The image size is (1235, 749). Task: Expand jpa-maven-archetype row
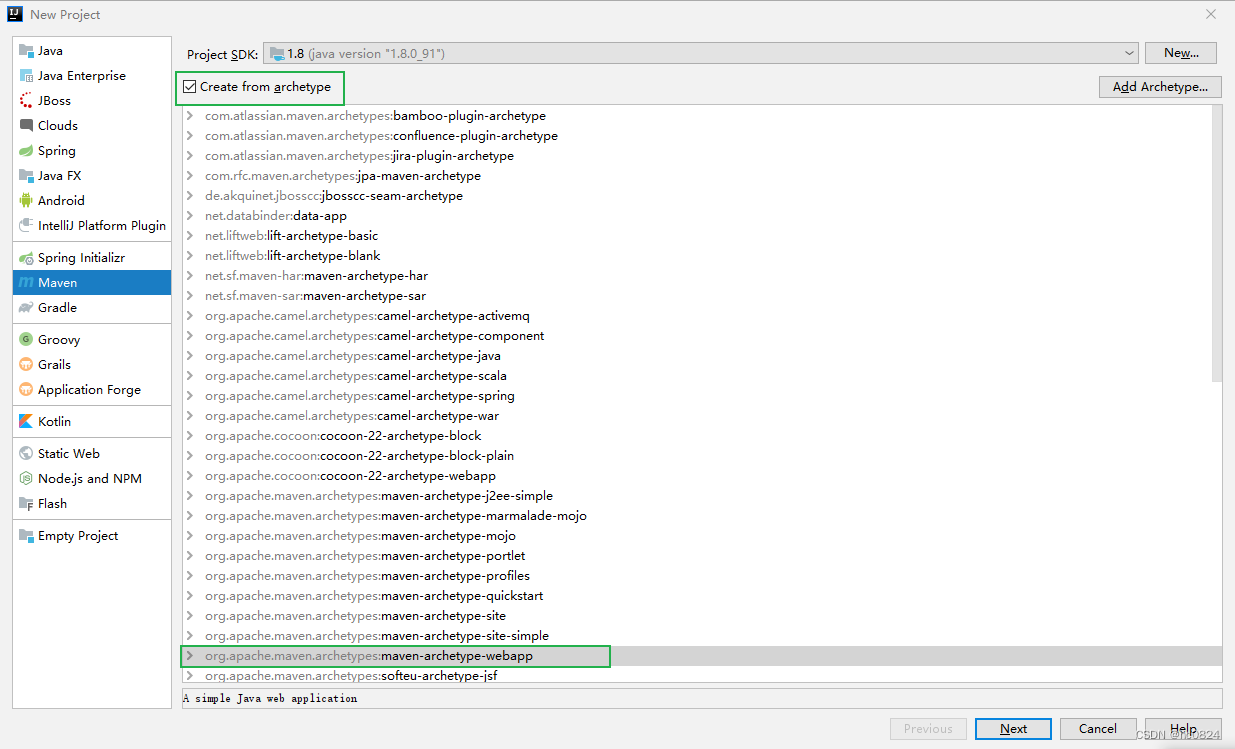click(x=189, y=176)
